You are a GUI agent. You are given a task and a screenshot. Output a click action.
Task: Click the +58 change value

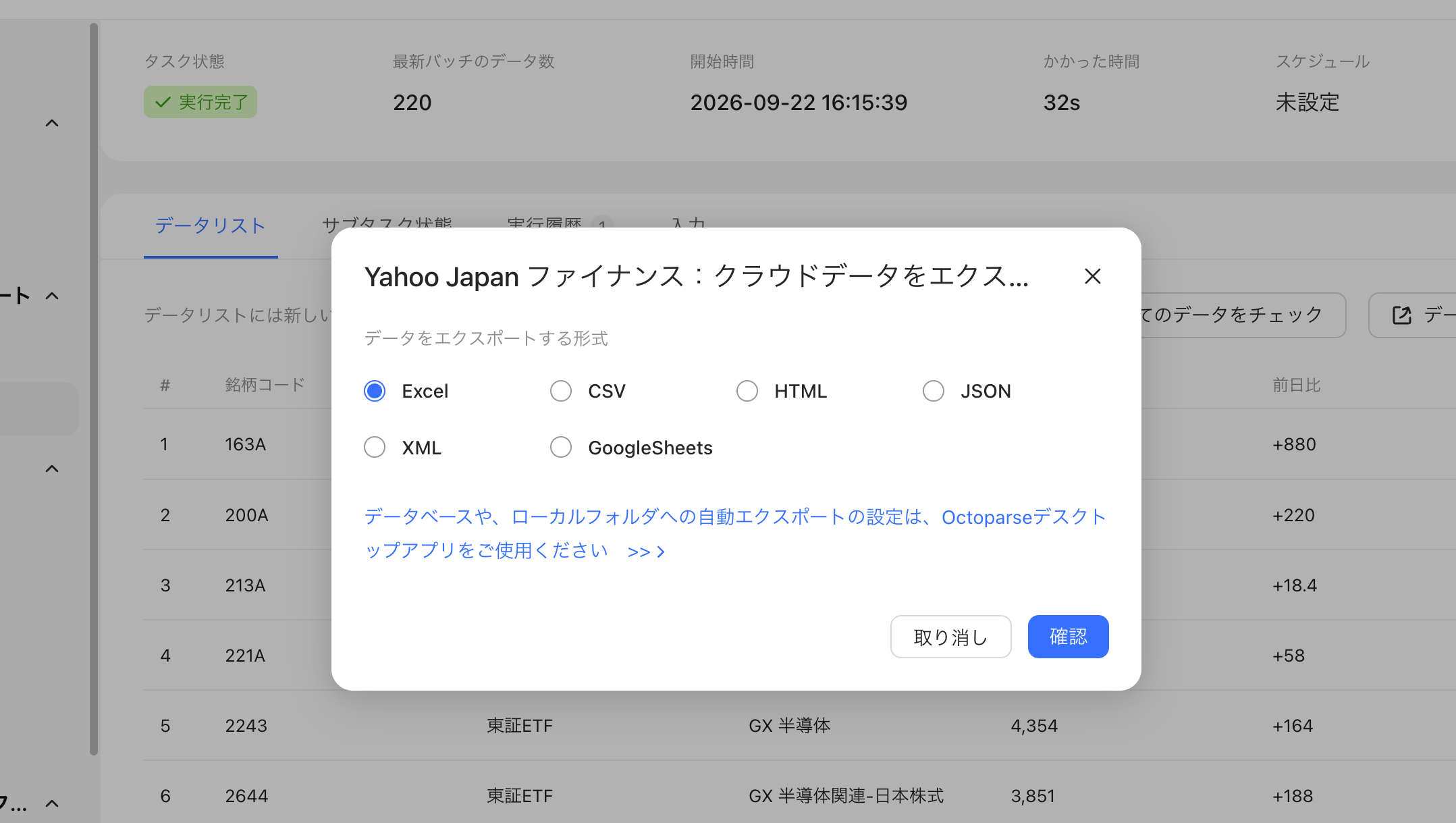[x=1289, y=656]
